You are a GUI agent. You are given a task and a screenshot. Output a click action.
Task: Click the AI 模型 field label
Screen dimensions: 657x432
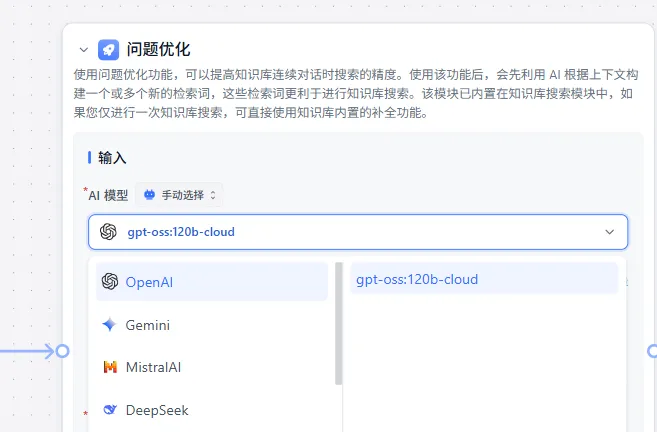point(108,195)
